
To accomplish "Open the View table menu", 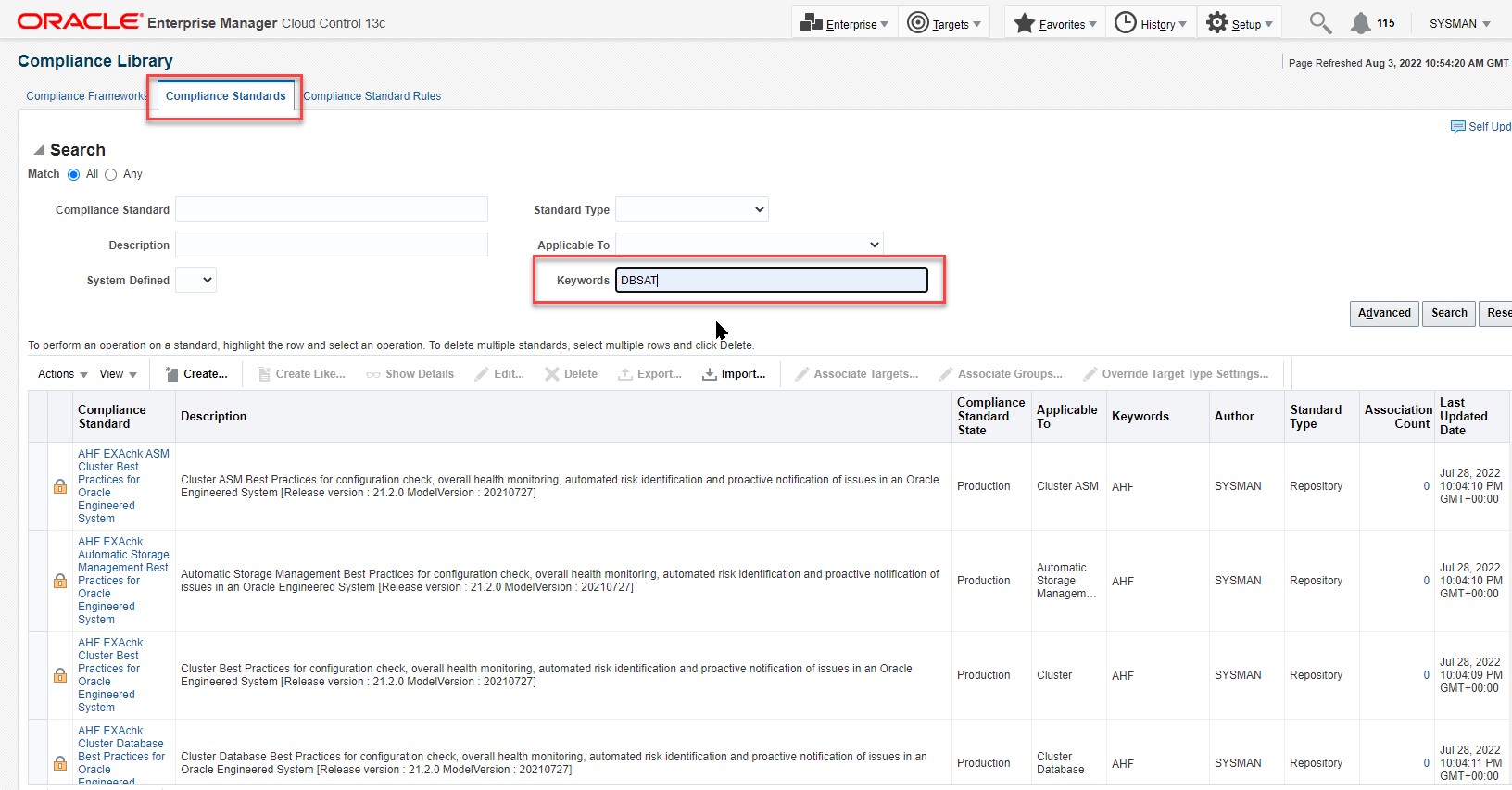I will pyautogui.click(x=118, y=374).
